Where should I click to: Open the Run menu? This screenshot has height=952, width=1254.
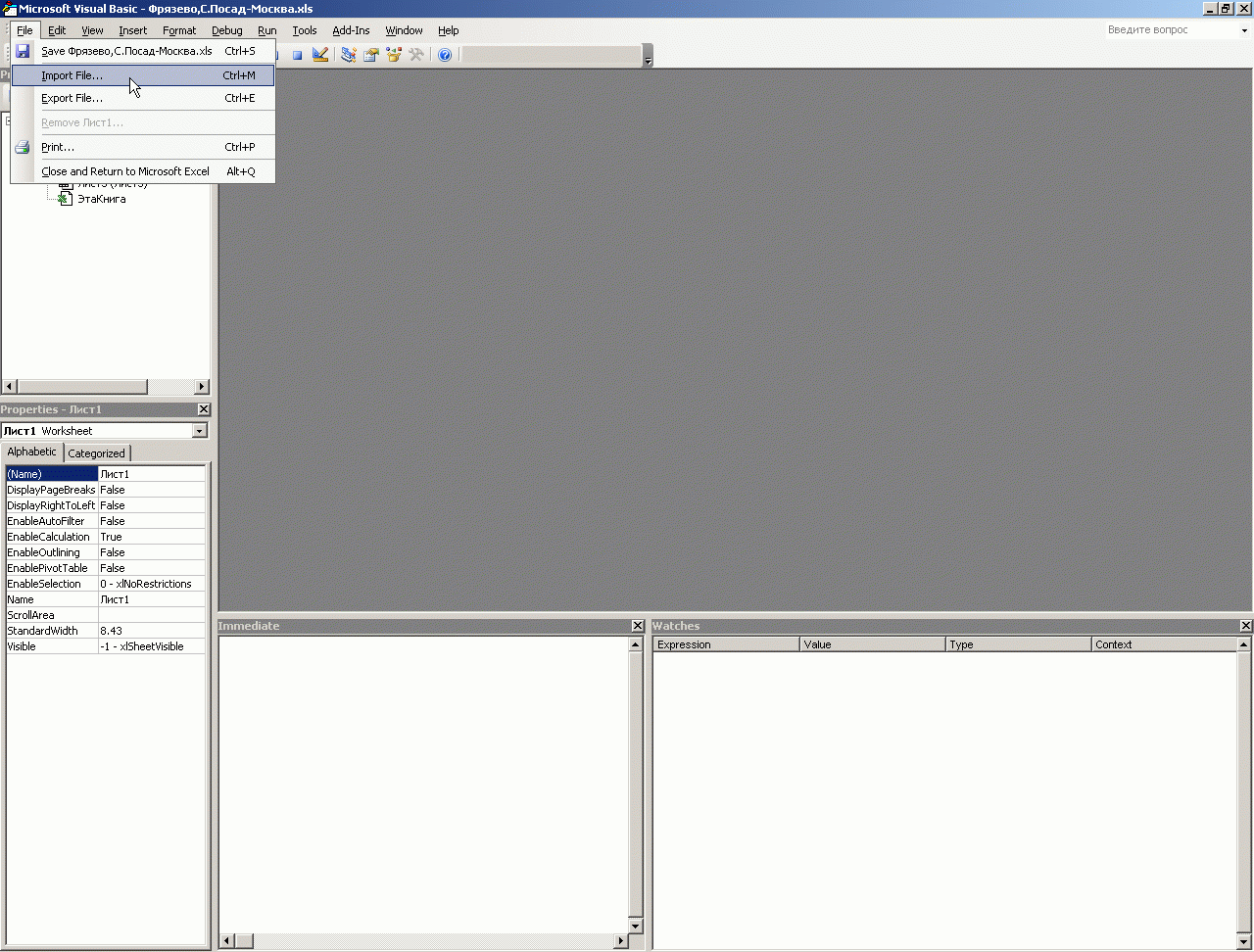pos(267,30)
